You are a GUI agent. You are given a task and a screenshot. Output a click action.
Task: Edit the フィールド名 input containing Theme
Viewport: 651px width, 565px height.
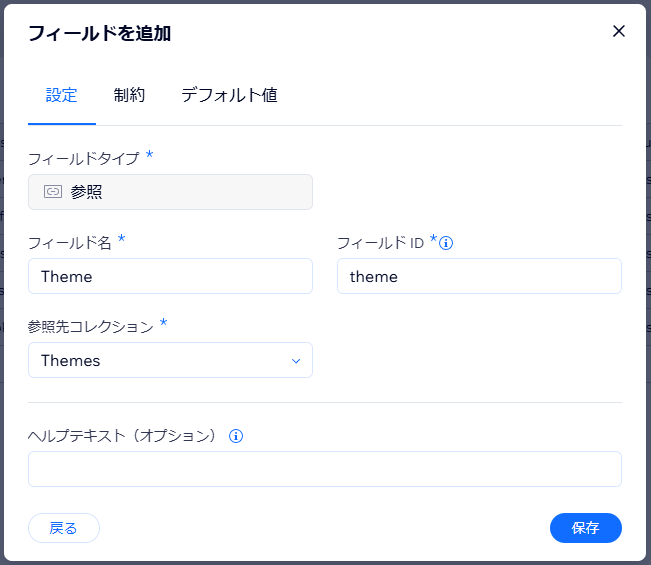[170, 276]
